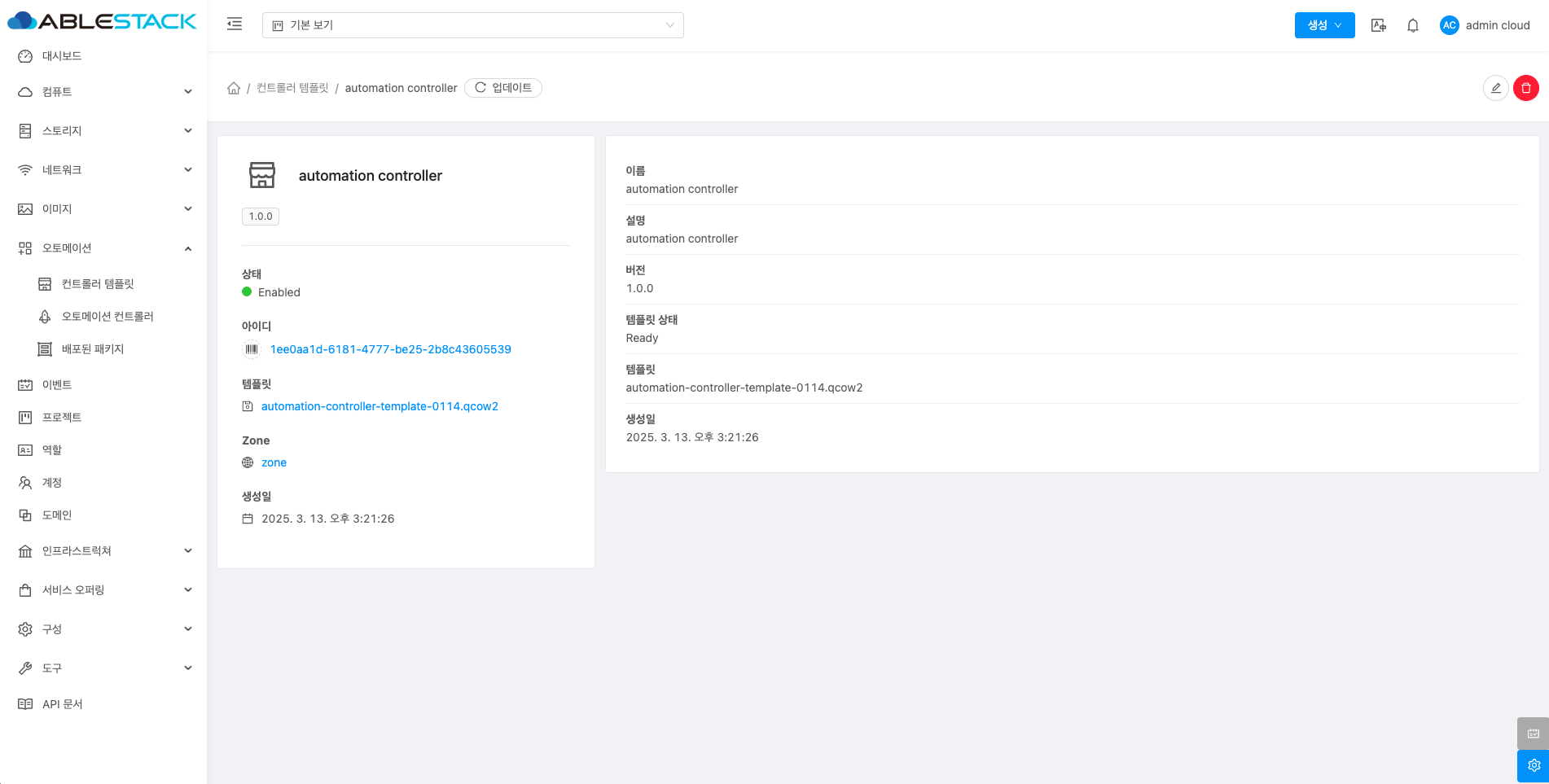1549x784 pixels.
Task: Click the 컨트롤러 템플릿 shop icon in sidebar
Action: click(x=45, y=284)
